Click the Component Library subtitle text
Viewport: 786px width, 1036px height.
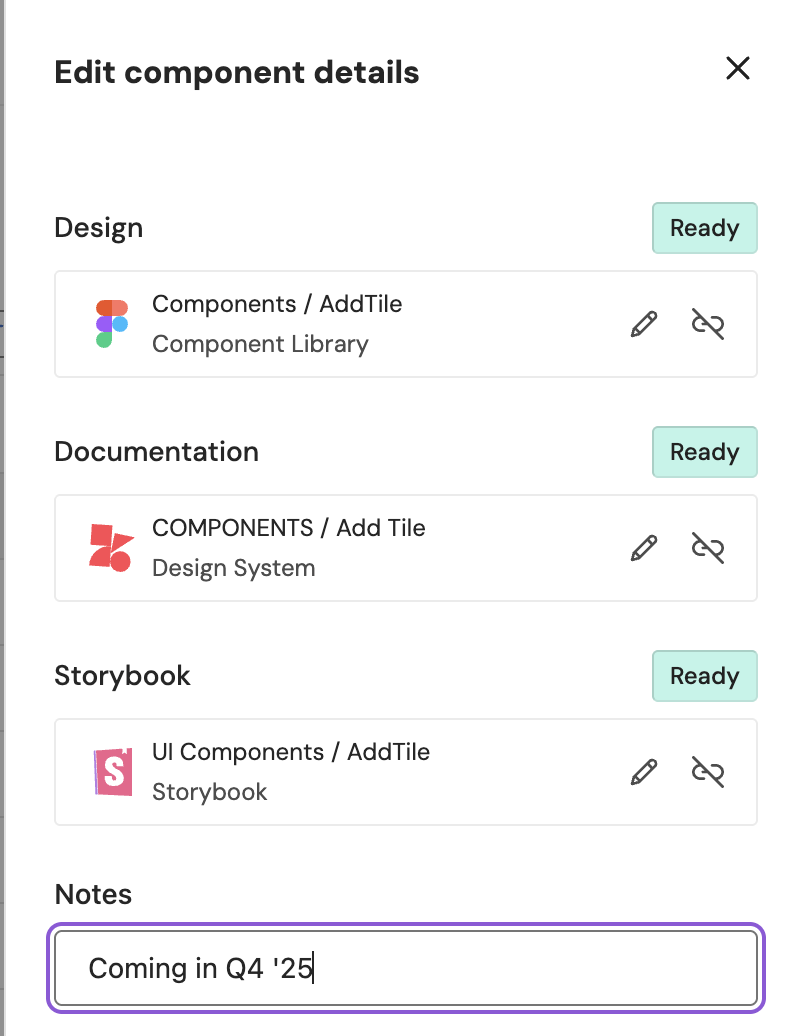[260, 344]
